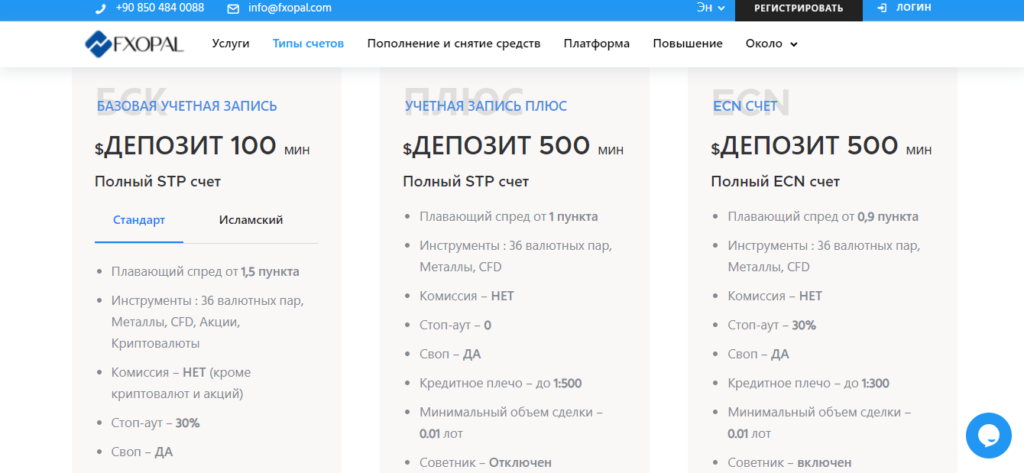Open the Типы счетов menu item
The image size is (1024, 473).
pyautogui.click(x=308, y=44)
